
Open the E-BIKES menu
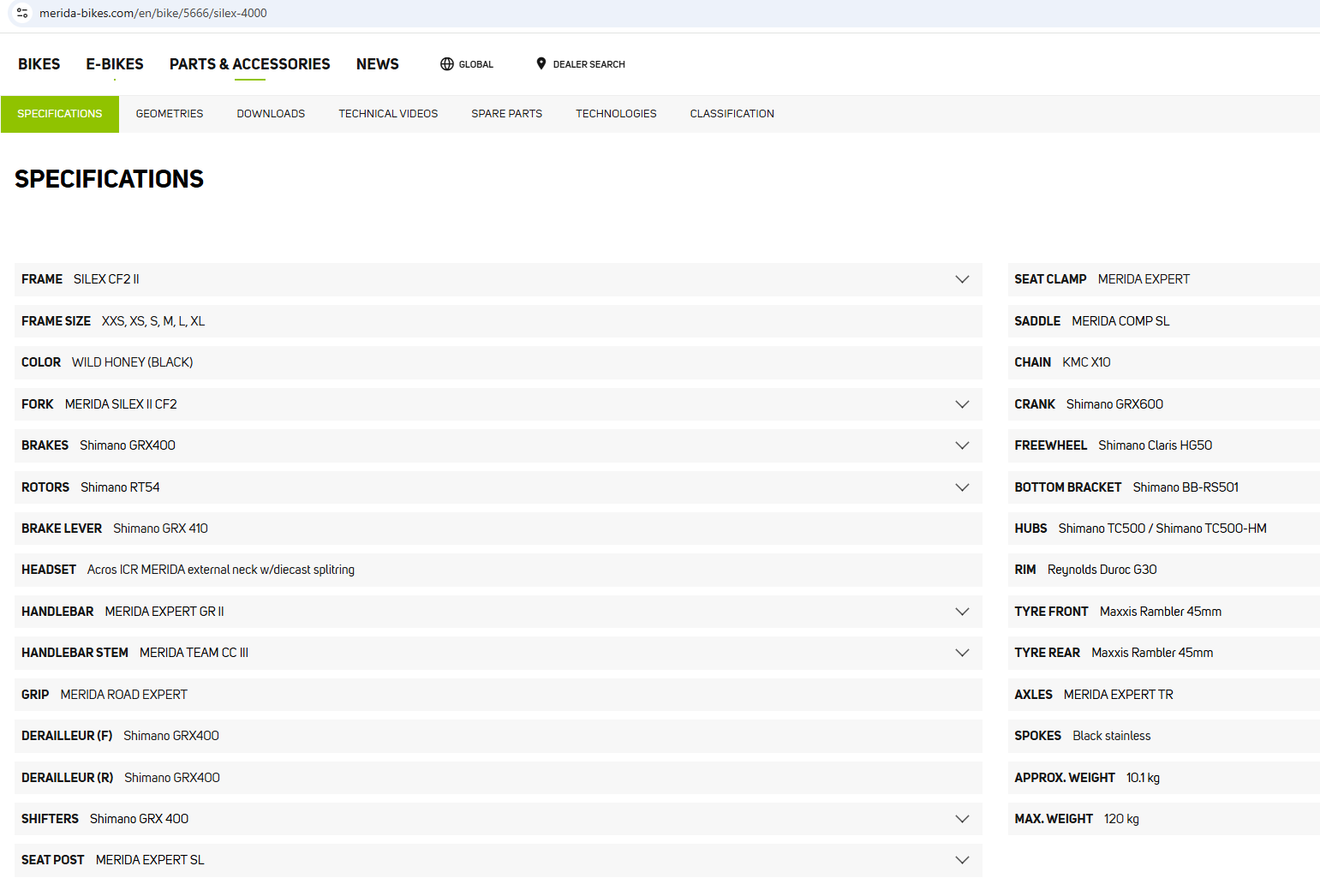point(115,64)
